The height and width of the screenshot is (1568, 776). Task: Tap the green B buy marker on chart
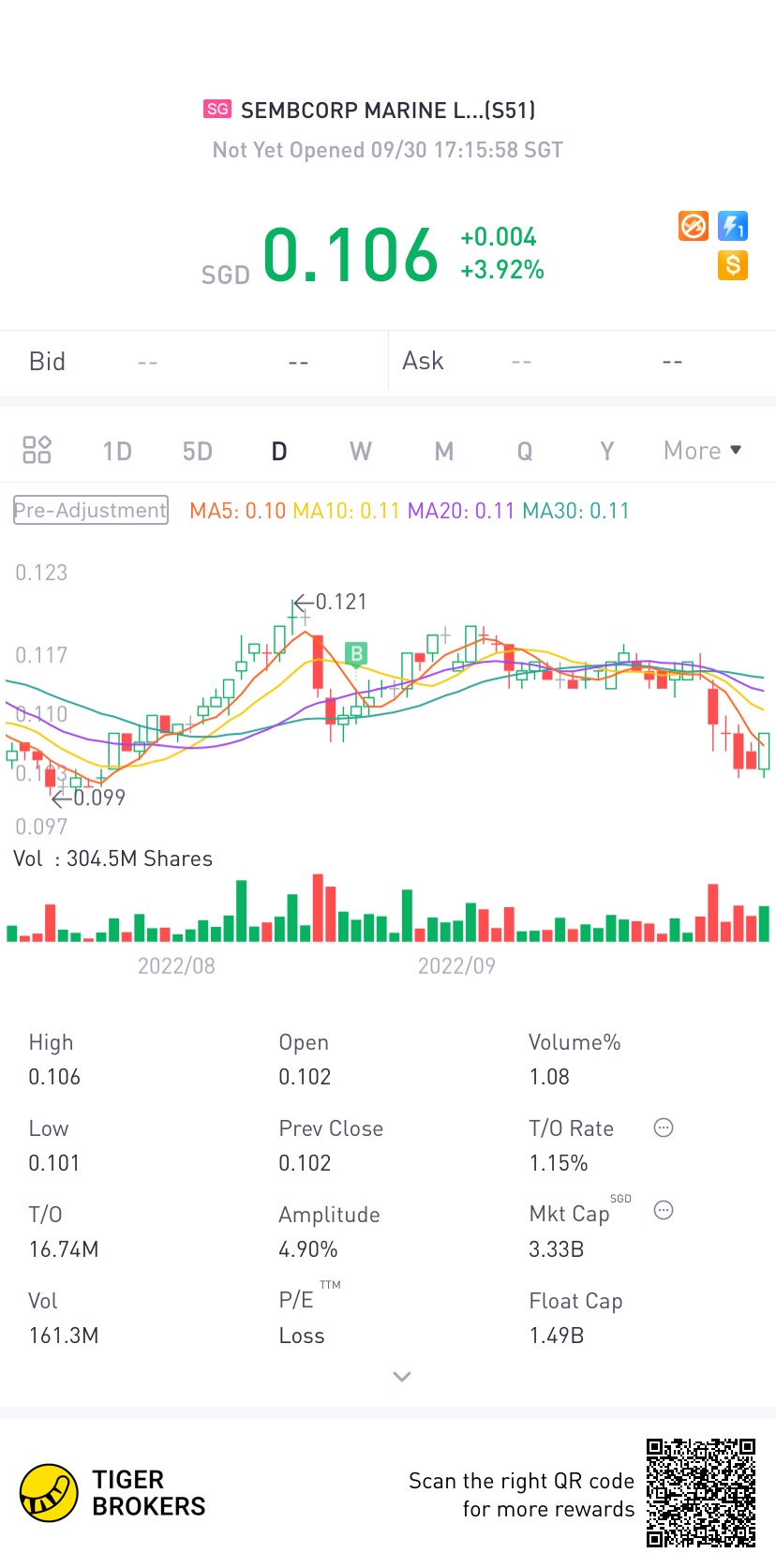point(356,653)
